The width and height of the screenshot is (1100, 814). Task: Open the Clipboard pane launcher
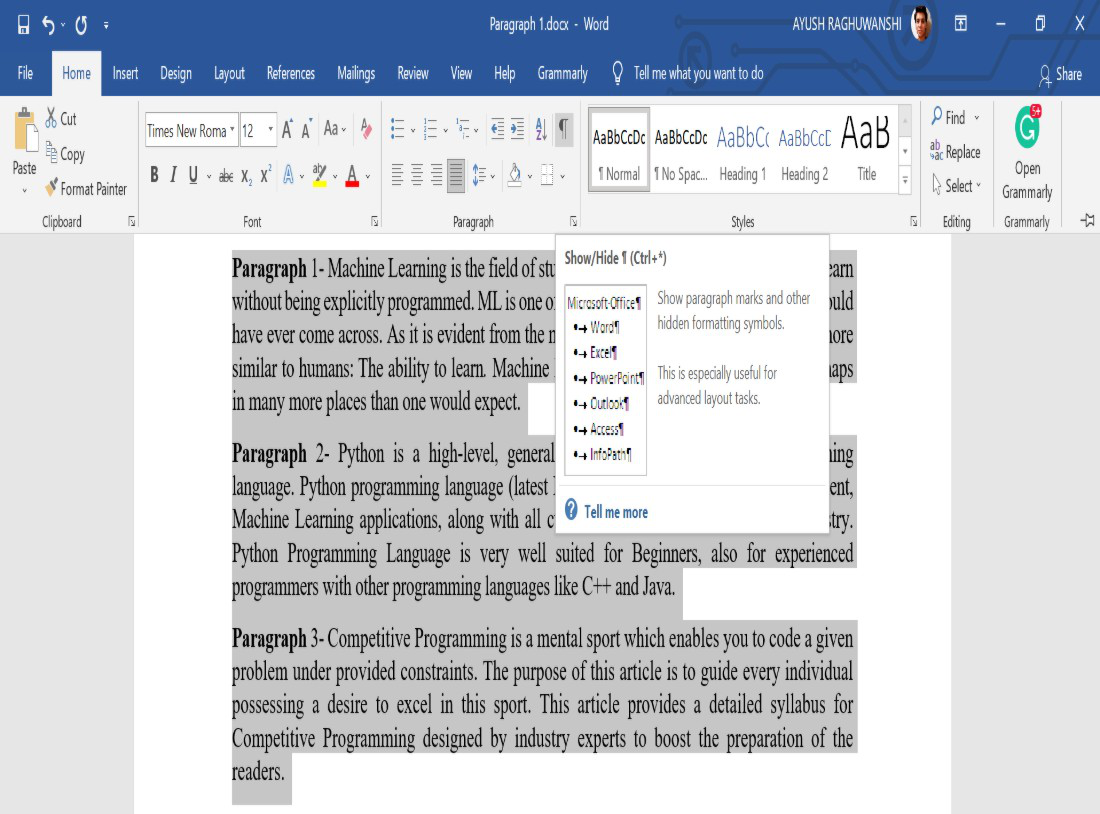tap(132, 222)
